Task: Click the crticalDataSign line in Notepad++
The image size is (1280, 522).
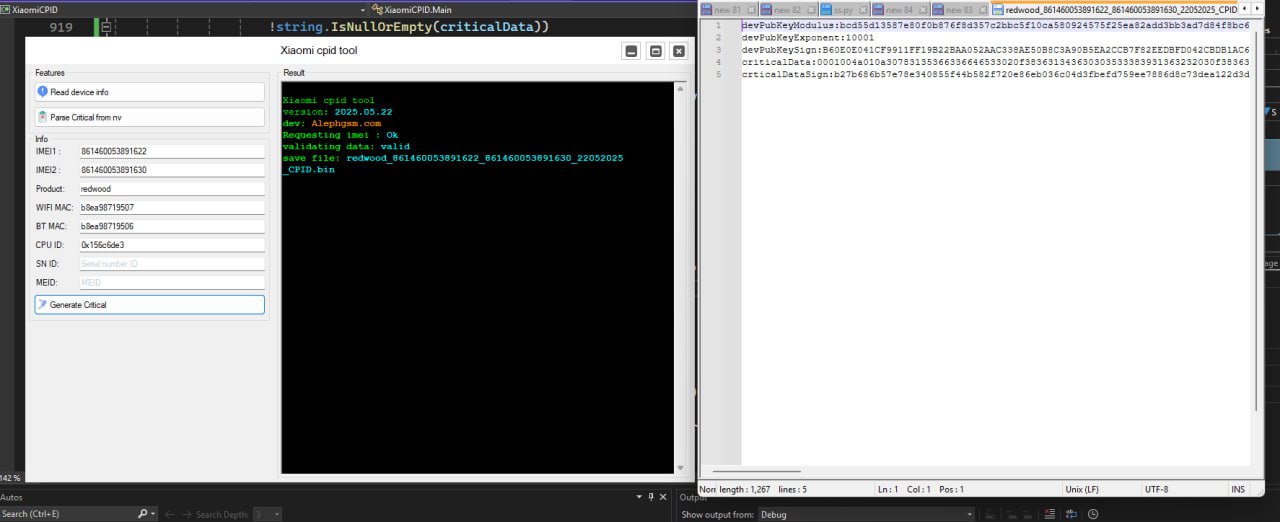Action: click(995, 75)
